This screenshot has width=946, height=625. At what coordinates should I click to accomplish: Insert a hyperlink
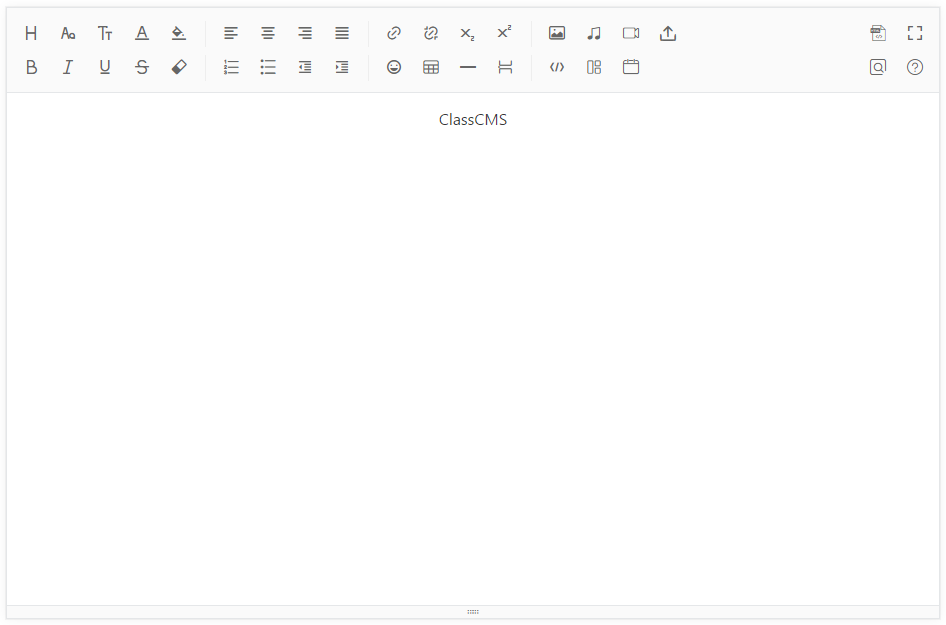[394, 33]
